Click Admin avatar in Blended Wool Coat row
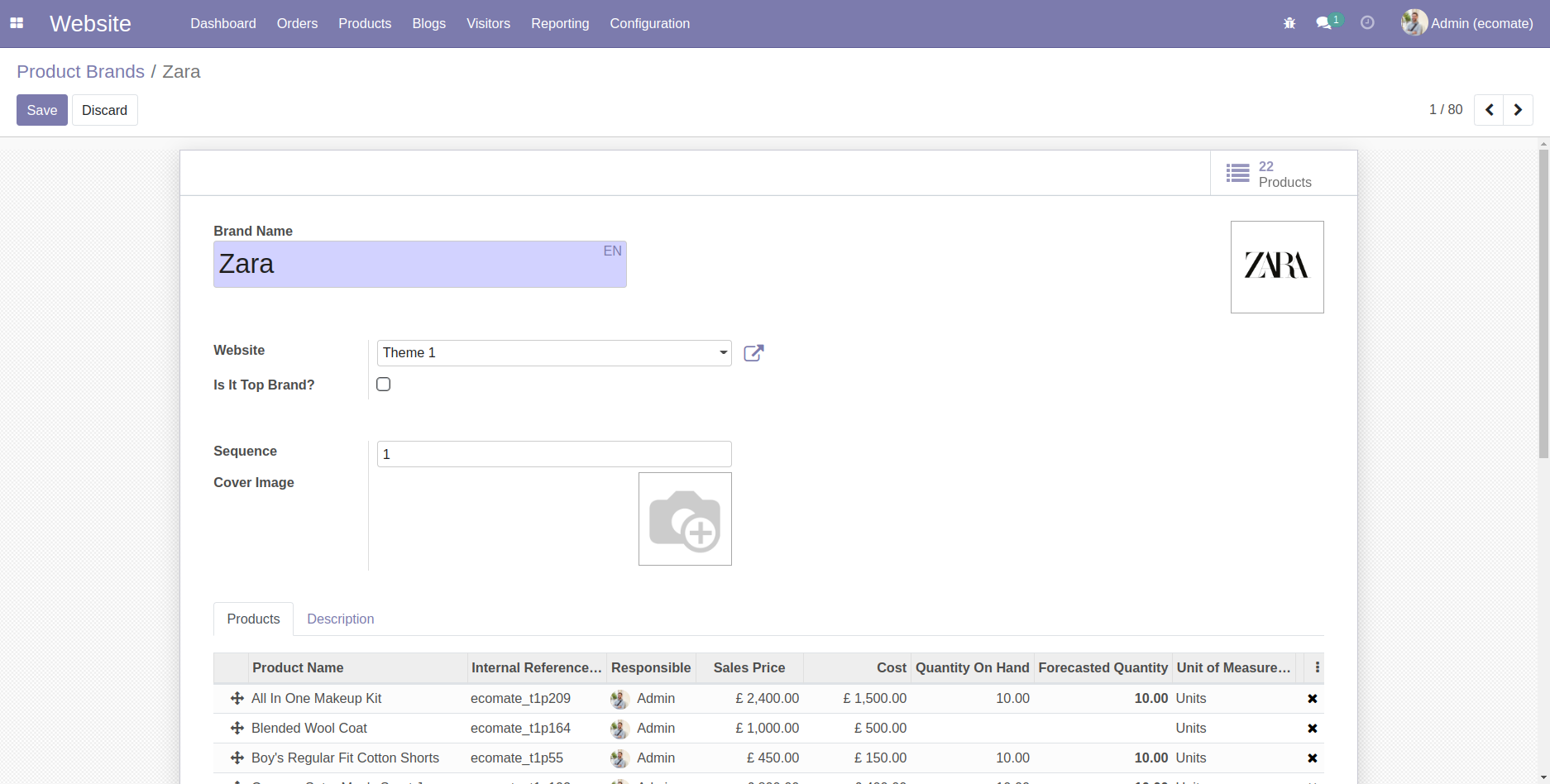 tap(620, 729)
